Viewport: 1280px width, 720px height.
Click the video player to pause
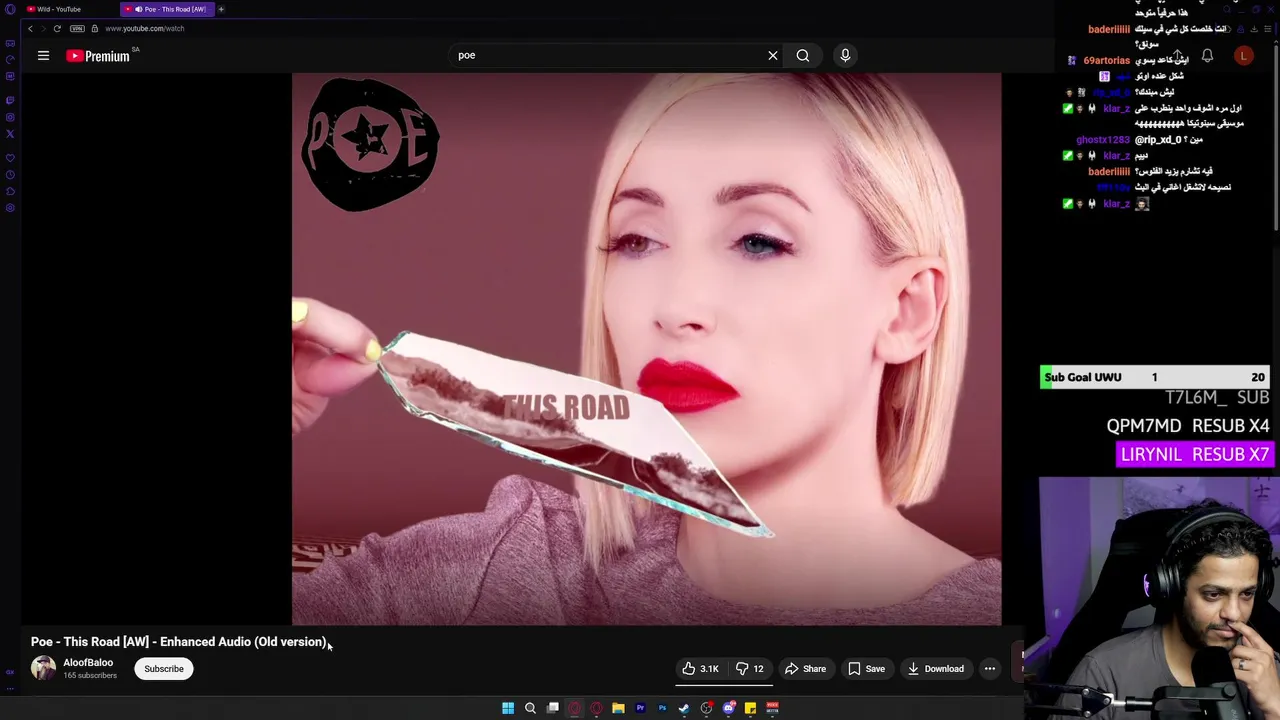point(646,349)
